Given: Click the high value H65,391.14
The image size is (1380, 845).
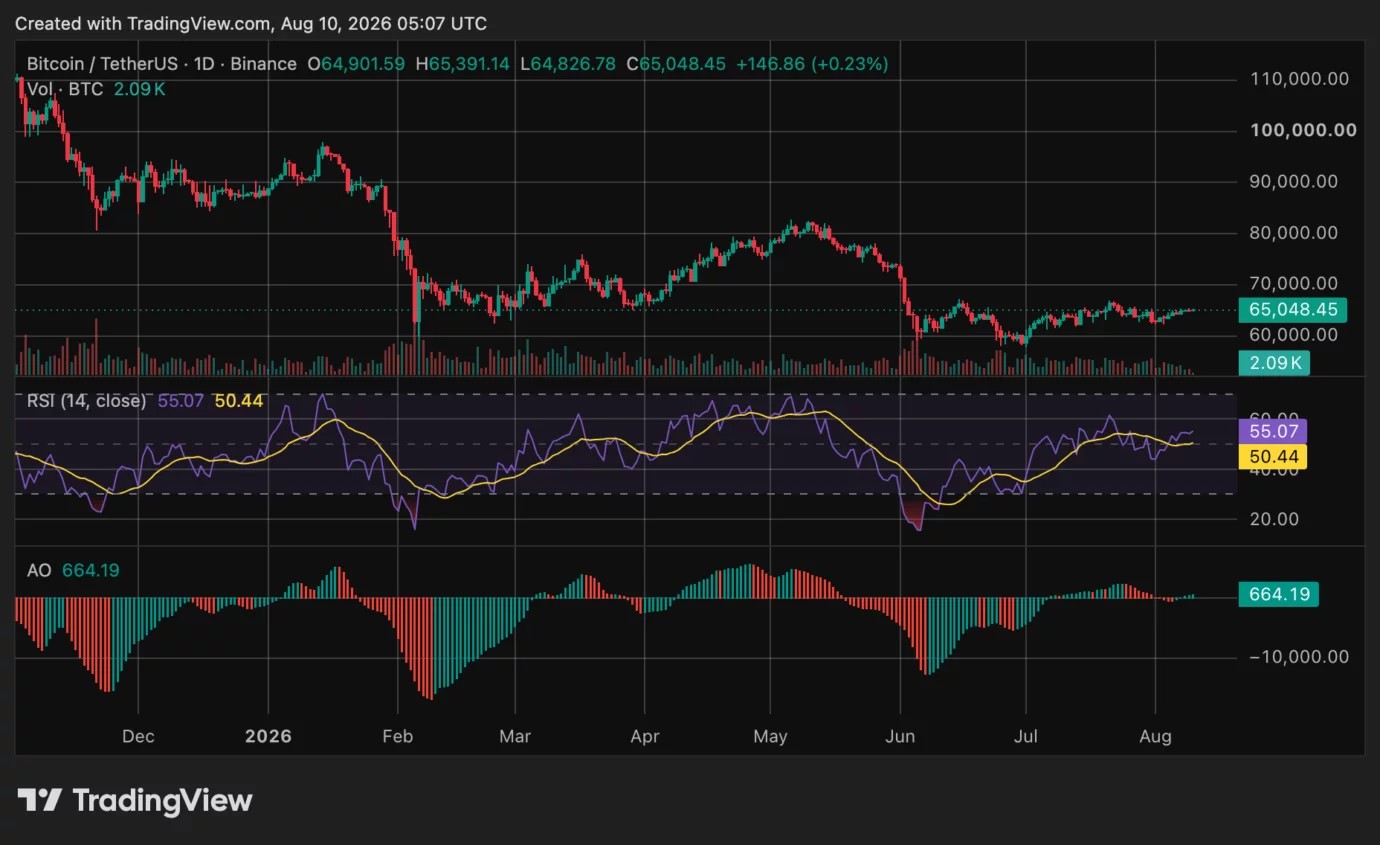Looking at the screenshot, I should 463,64.
